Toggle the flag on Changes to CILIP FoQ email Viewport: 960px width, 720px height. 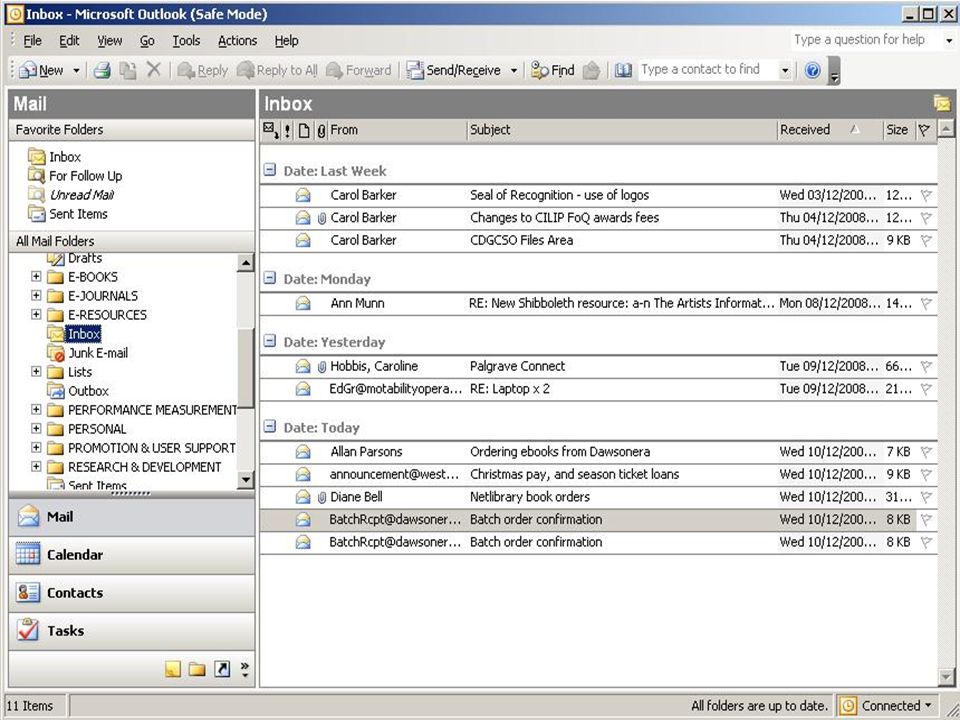(926, 218)
